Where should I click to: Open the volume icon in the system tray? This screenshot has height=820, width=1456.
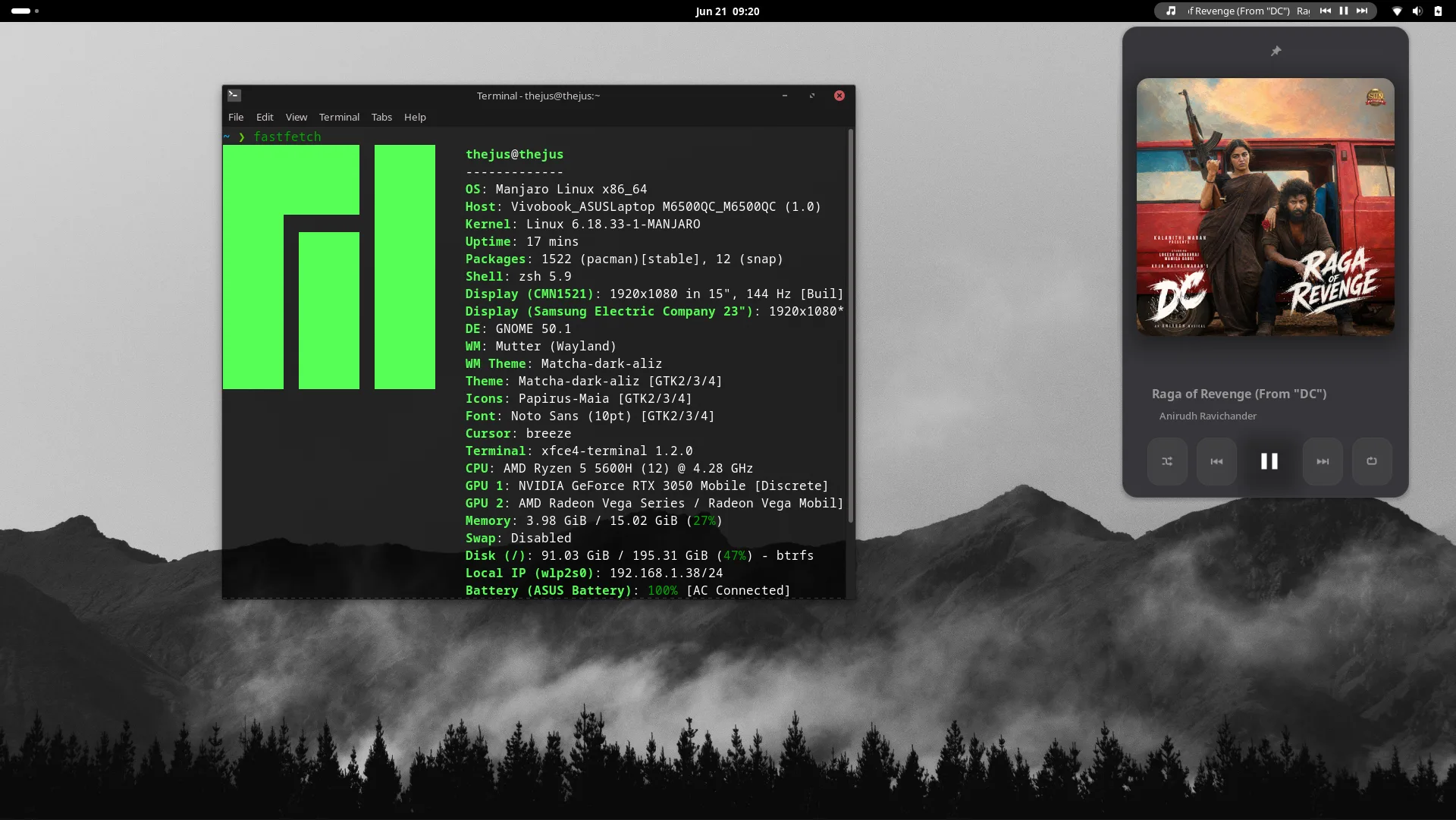pos(1417,11)
